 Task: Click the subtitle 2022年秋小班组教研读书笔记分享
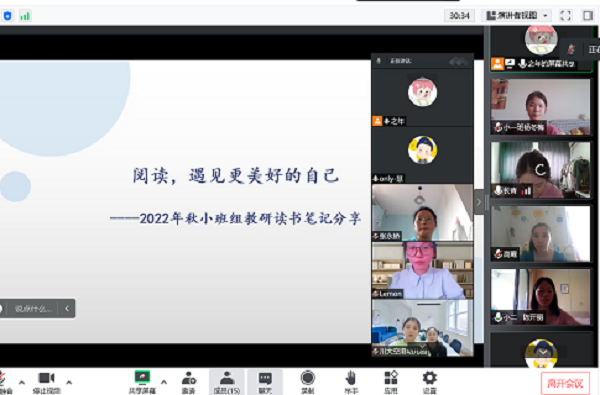[250, 219]
